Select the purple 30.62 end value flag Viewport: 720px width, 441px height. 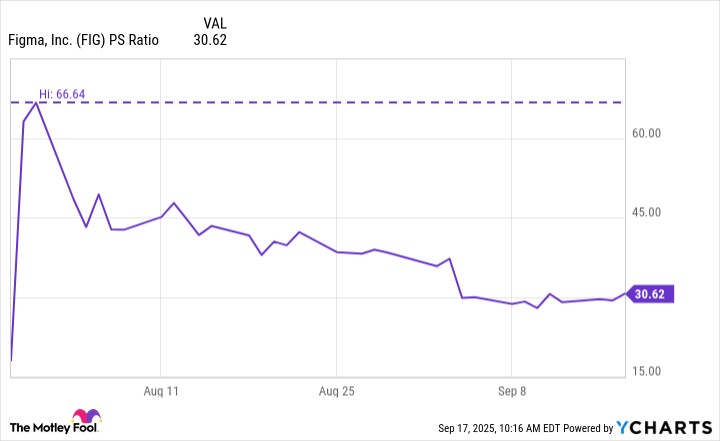[x=649, y=293]
